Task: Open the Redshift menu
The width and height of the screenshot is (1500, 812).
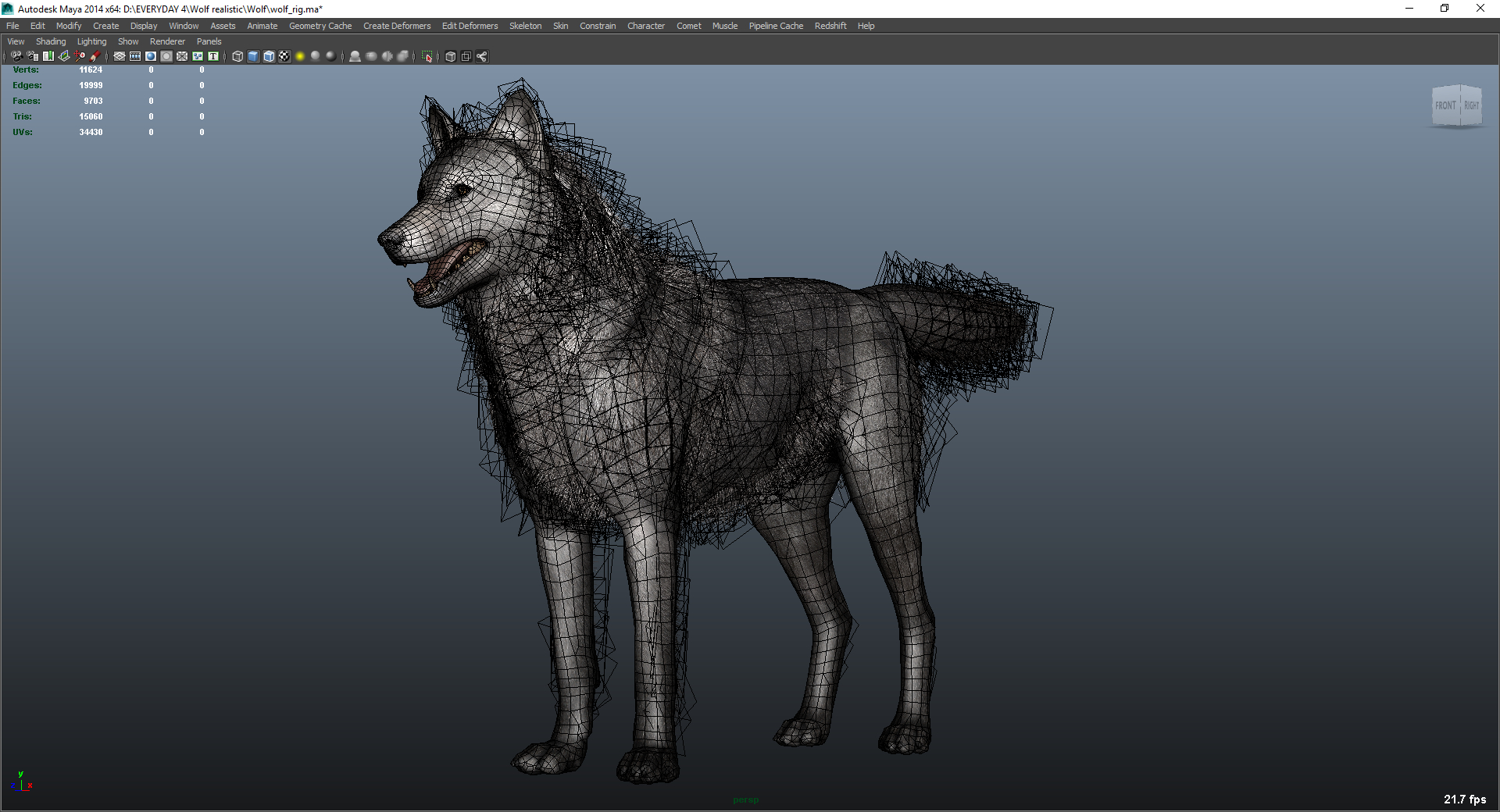Action: point(830,25)
